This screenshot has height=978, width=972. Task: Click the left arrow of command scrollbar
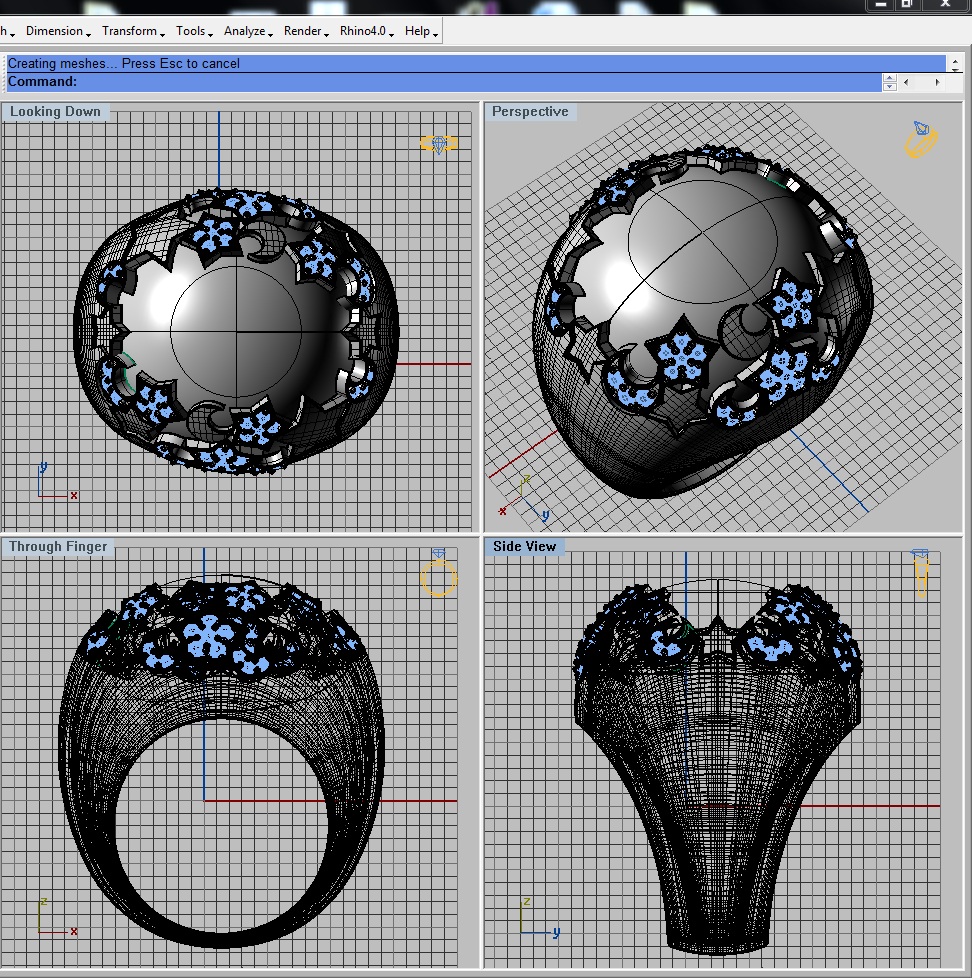(906, 82)
